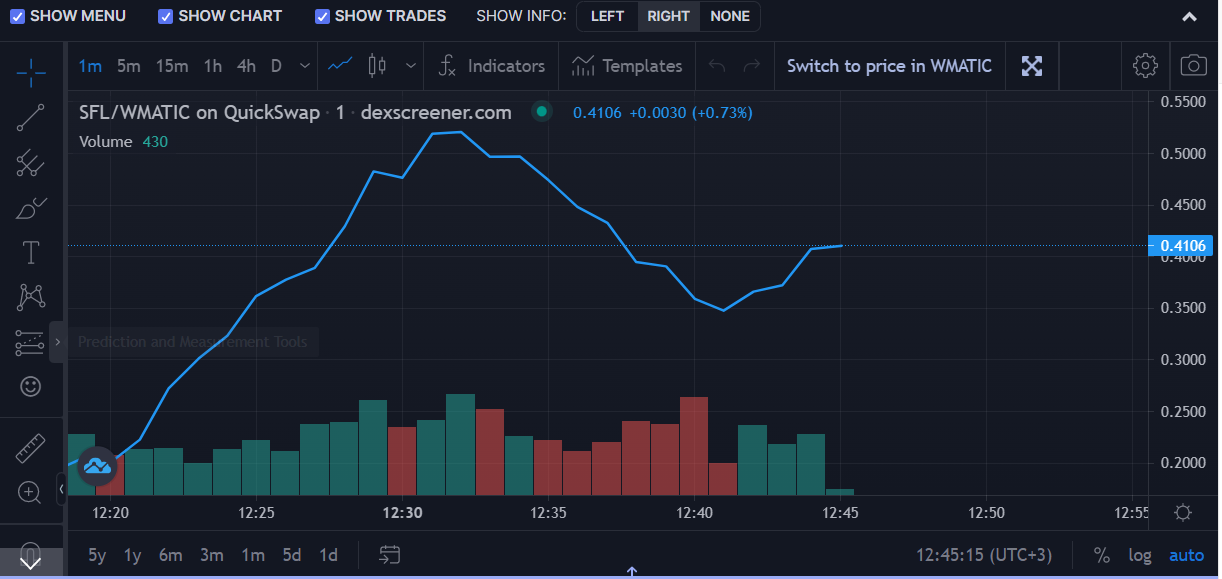
Task: Expand the chart style dropdown arrow
Action: point(411,66)
